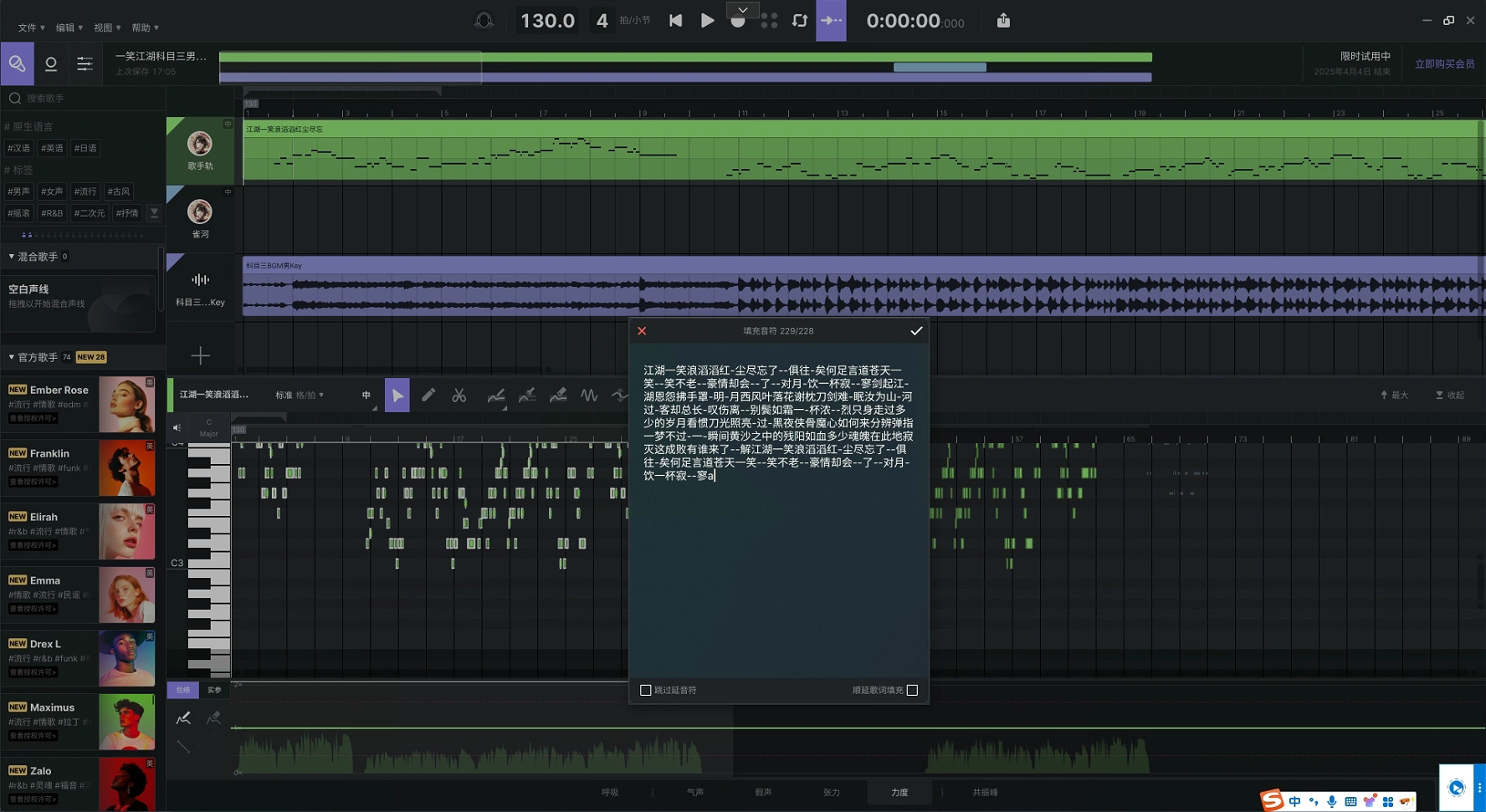Open the 编辑 menu
Screen dimensions: 1486x812
(x=69, y=28)
